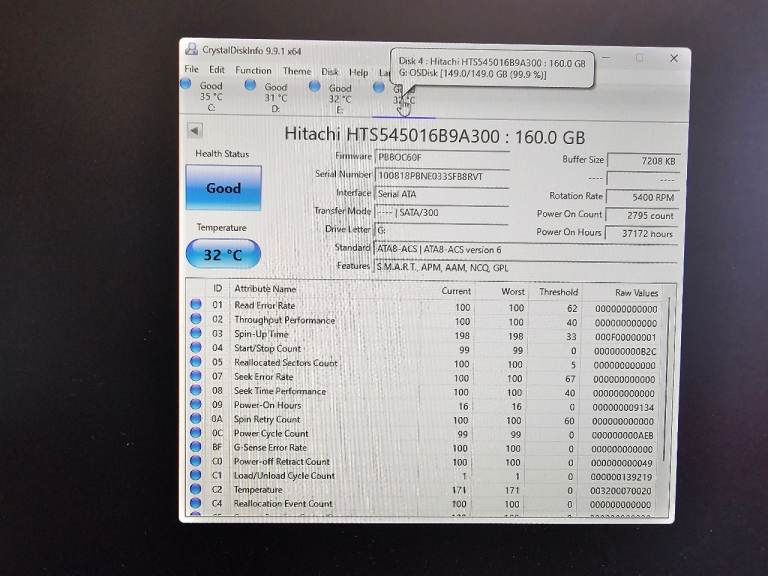Image resolution: width=768 pixels, height=576 pixels.
Task: Click status orb for Seek Error Rate
Action: 196,376
